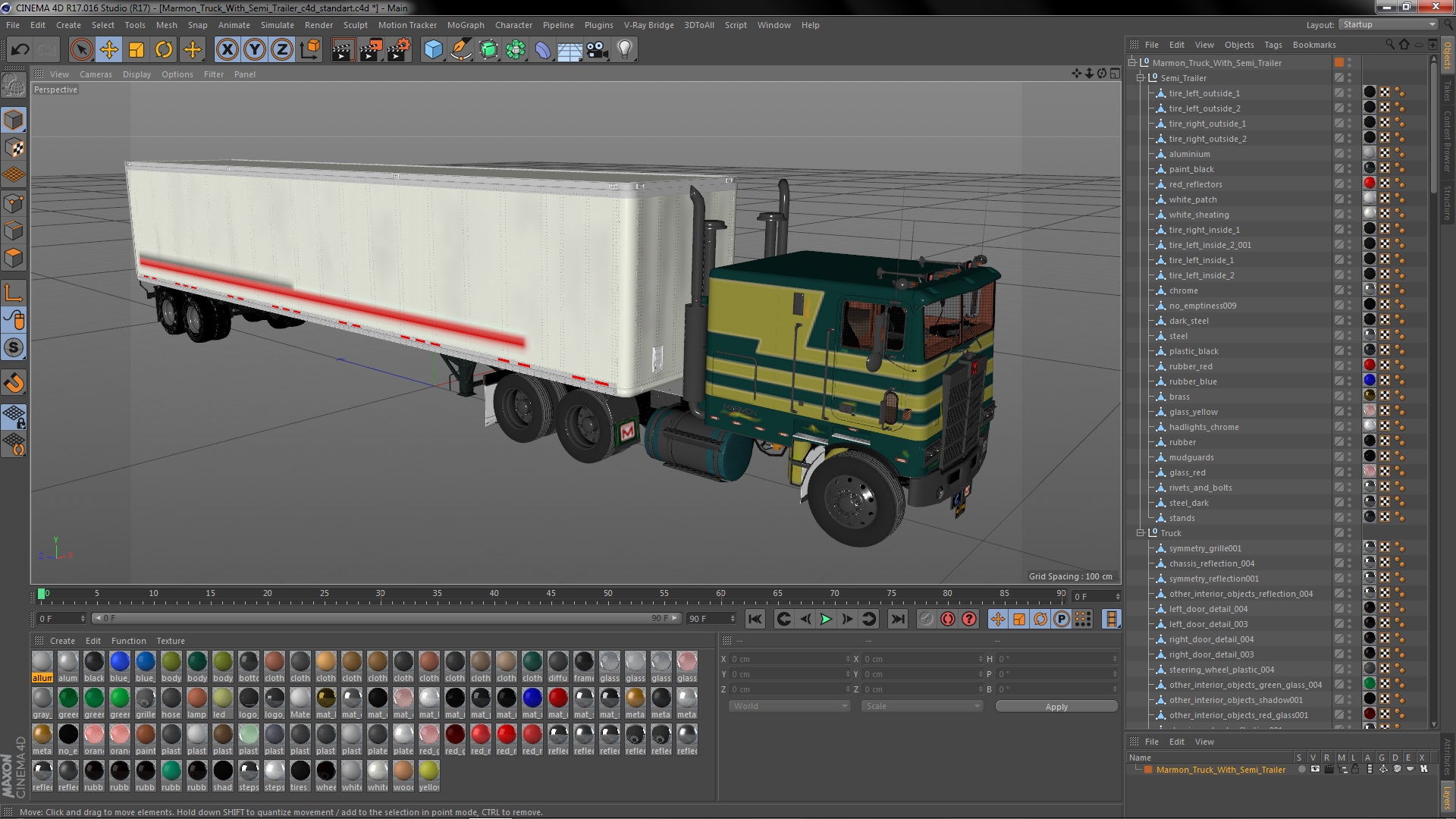Go to end of animation
Viewport: 1456px width, 819px height.
tap(898, 620)
